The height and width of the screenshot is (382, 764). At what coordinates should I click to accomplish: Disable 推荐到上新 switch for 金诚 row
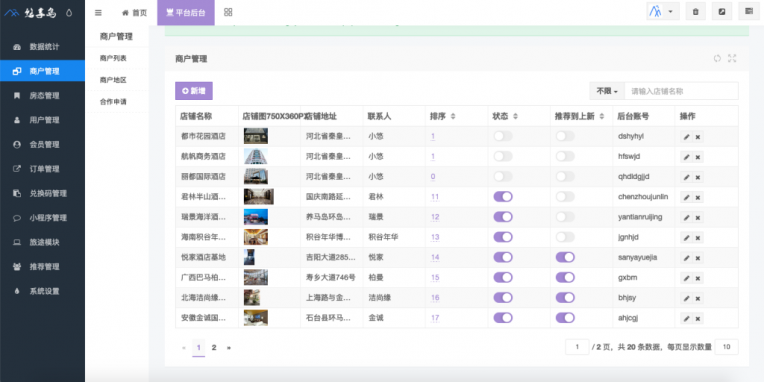coord(565,318)
